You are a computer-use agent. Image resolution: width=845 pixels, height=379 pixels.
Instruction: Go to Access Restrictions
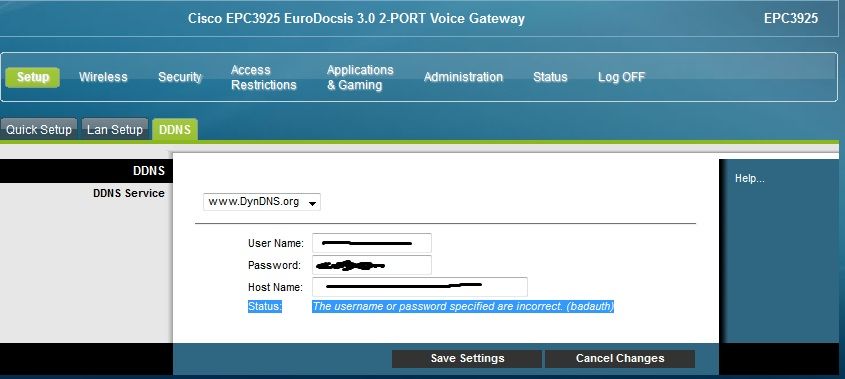pyautogui.click(x=264, y=78)
